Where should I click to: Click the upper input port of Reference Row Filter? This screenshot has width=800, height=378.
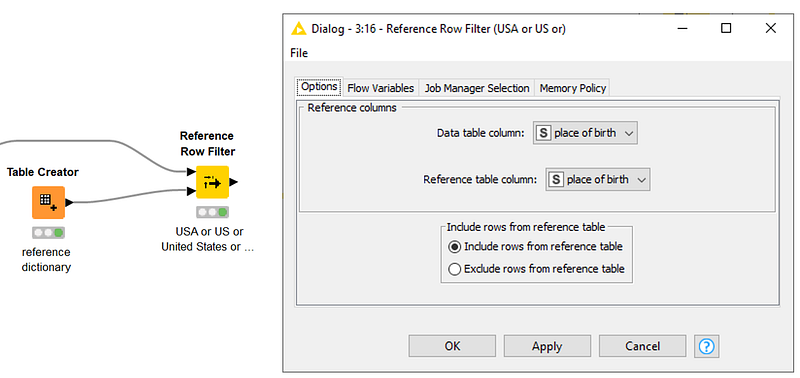(191, 171)
